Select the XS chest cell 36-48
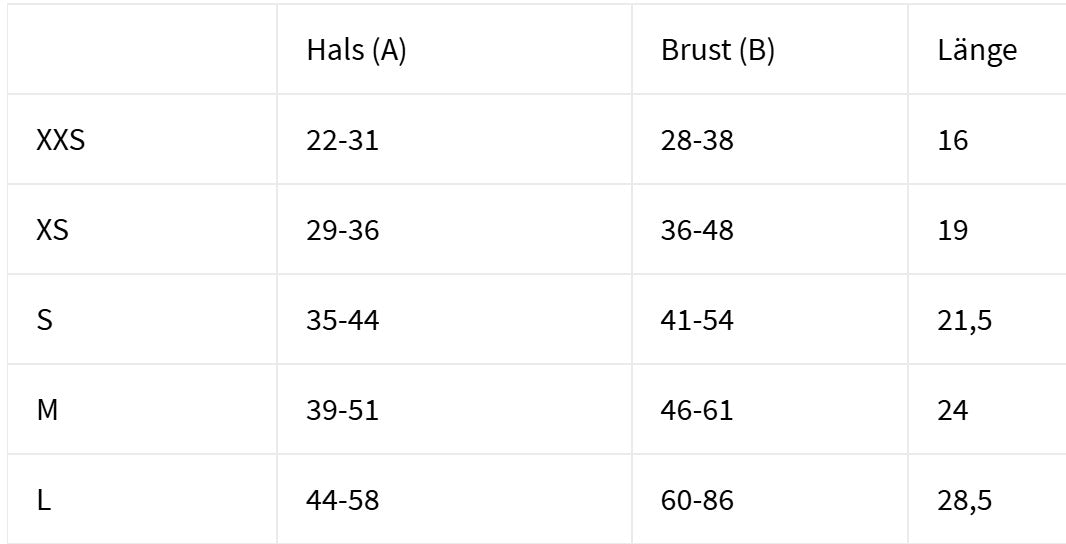 (x=697, y=231)
